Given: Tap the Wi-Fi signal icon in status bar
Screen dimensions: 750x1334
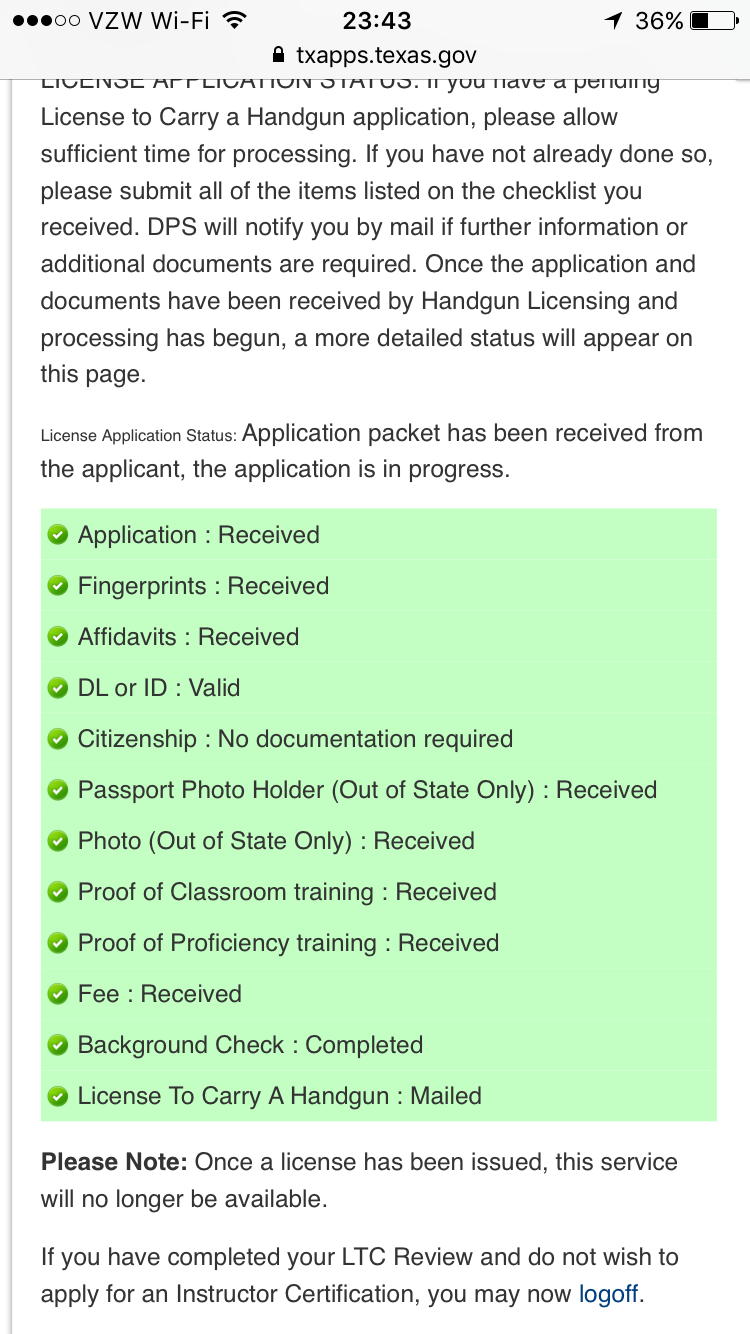Looking at the screenshot, I should pyautogui.click(x=235, y=20).
